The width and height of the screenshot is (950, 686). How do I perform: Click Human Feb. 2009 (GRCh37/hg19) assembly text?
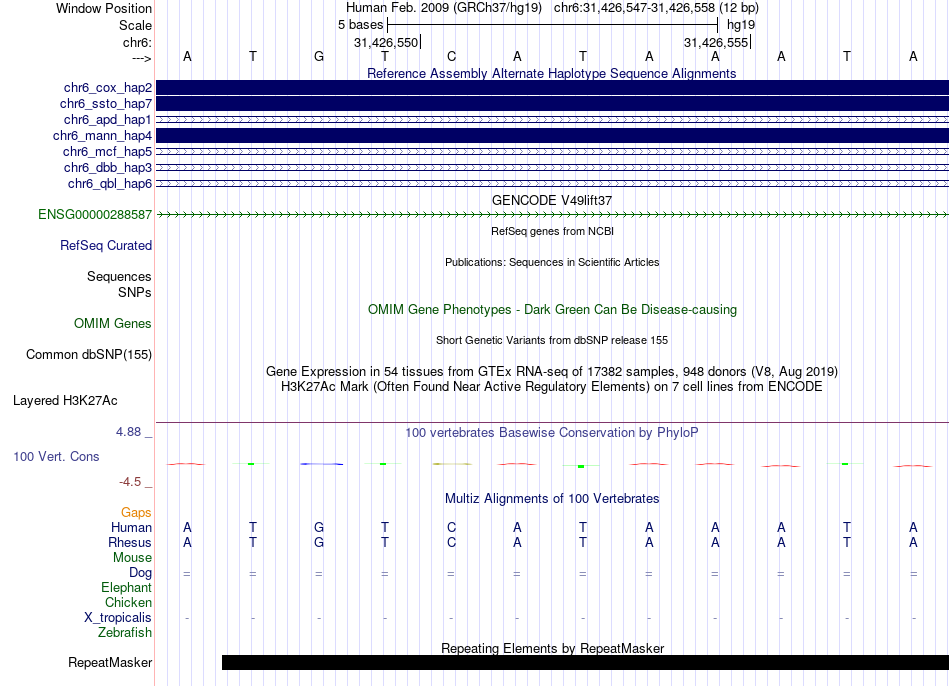[445, 8]
